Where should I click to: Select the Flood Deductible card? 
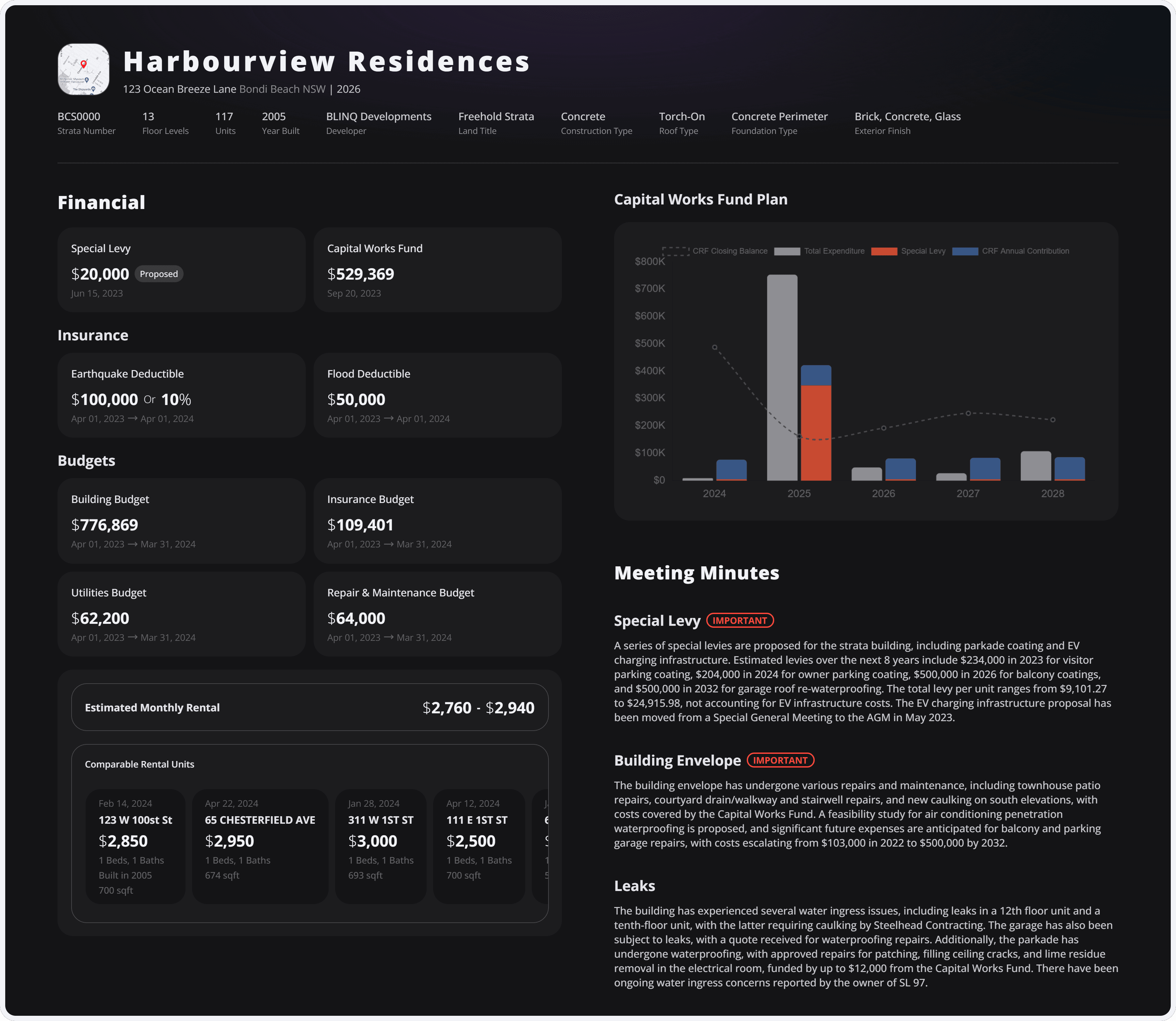tap(438, 395)
